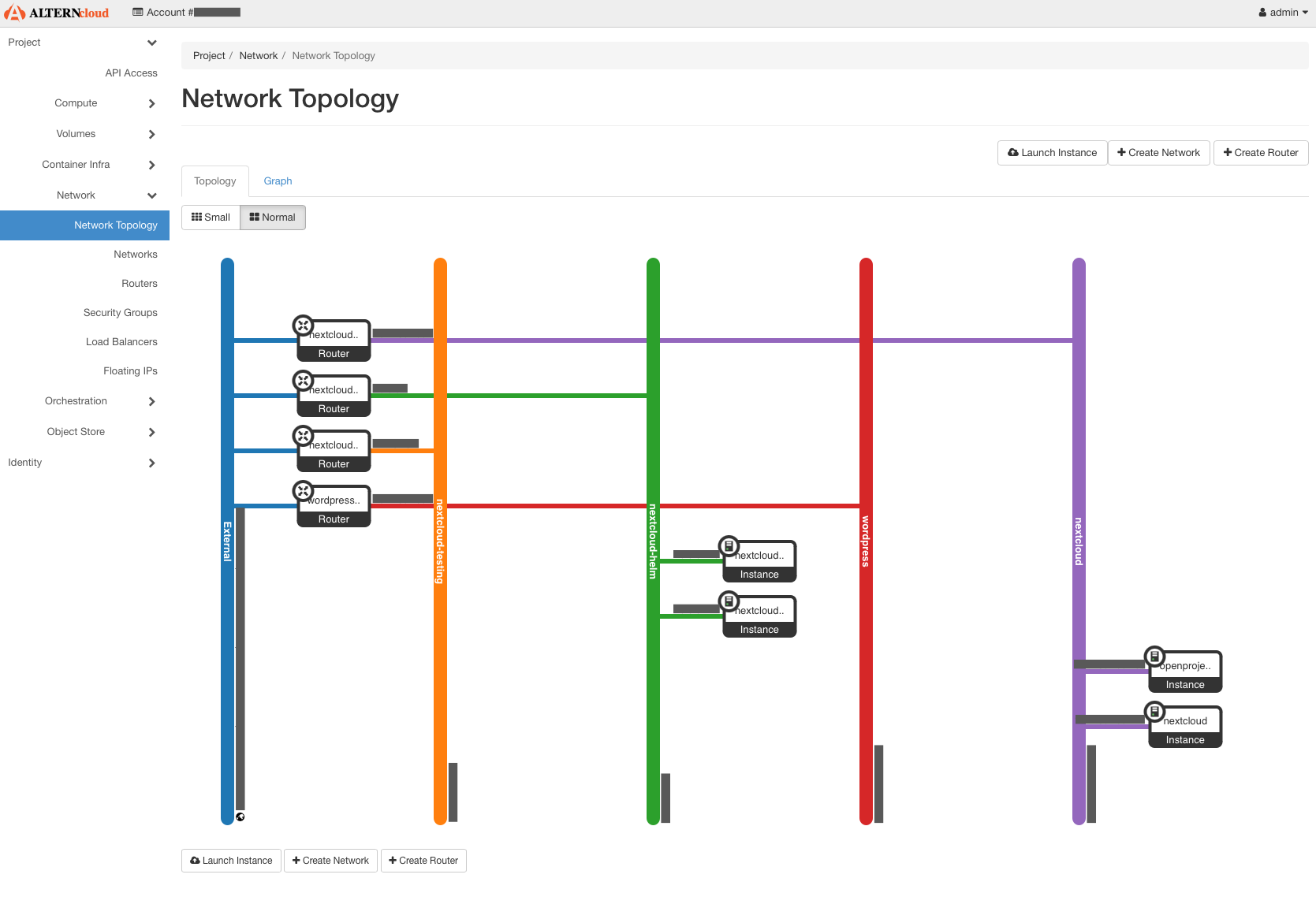Click the top Create Router button

[1260, 153]
